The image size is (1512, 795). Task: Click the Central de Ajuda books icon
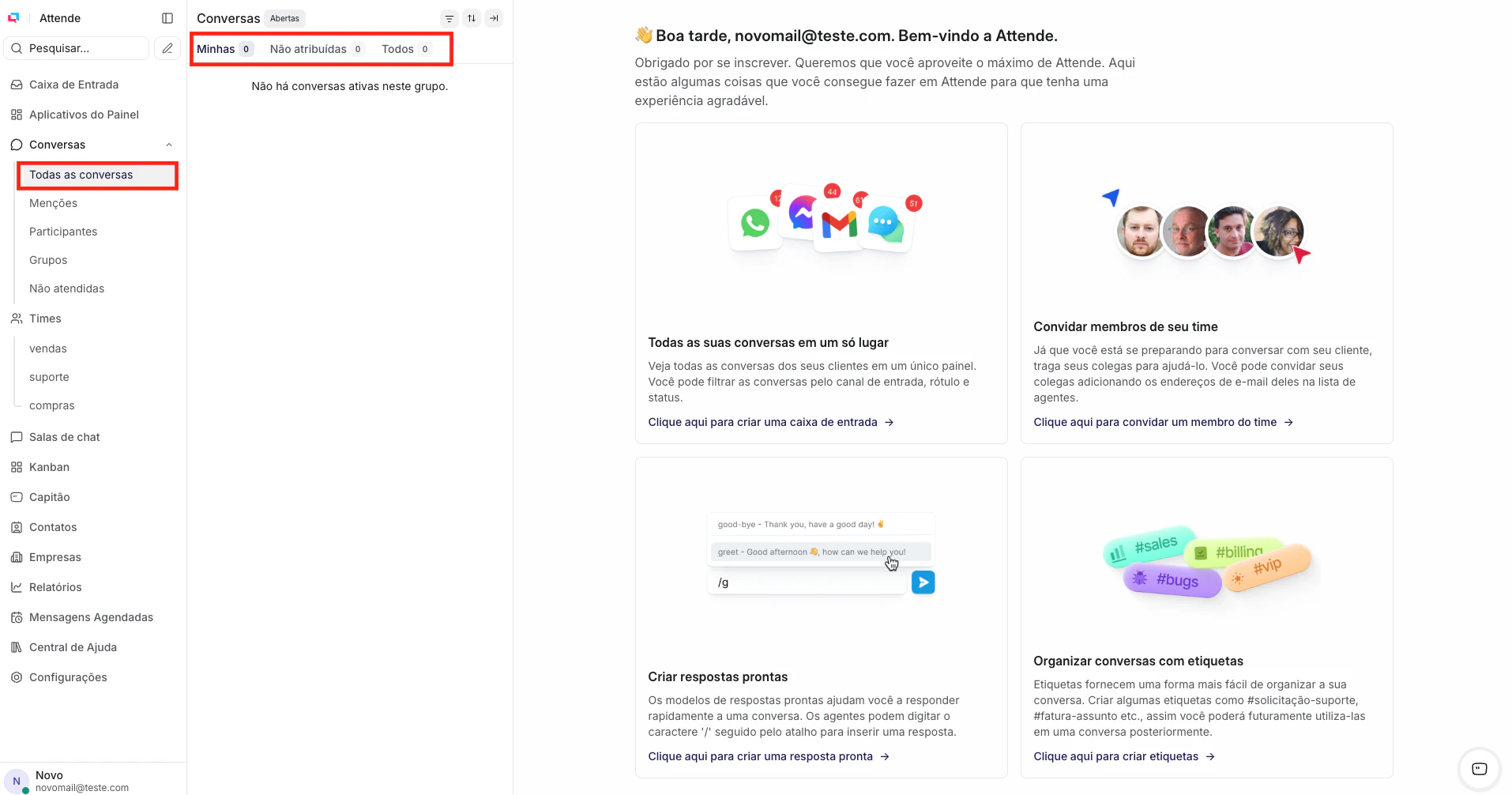(x=17, y=647)
